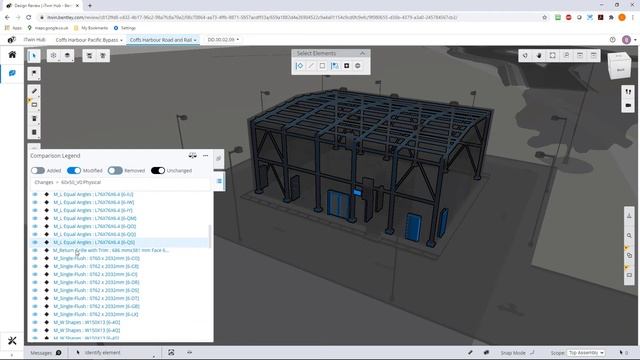Image resolution: width=640 pixels, height=360 pixels.
Task: Pick the Individual select mode icon
Action: tap(300, 66)
